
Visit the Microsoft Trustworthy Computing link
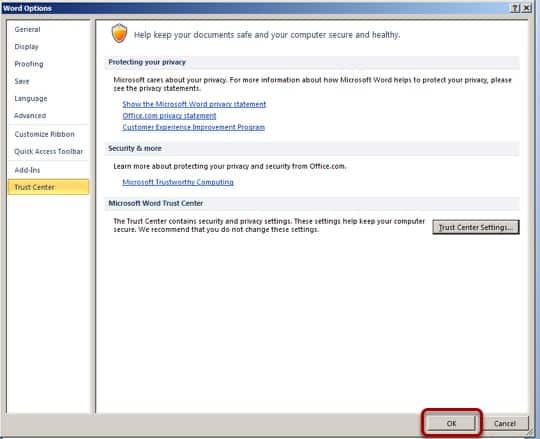pos(178,182)
